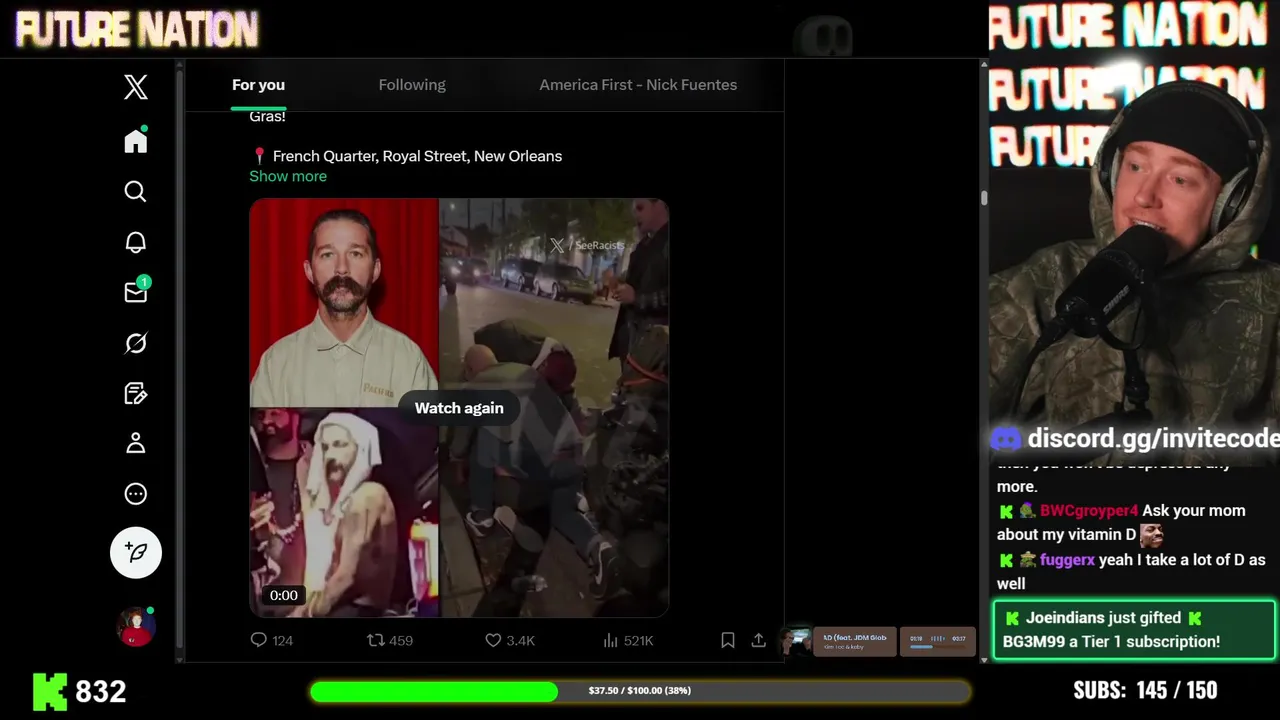Open Messages envelope with 1 unread
The width and height of the screenshot is (1280, 720).
point(136,292)
